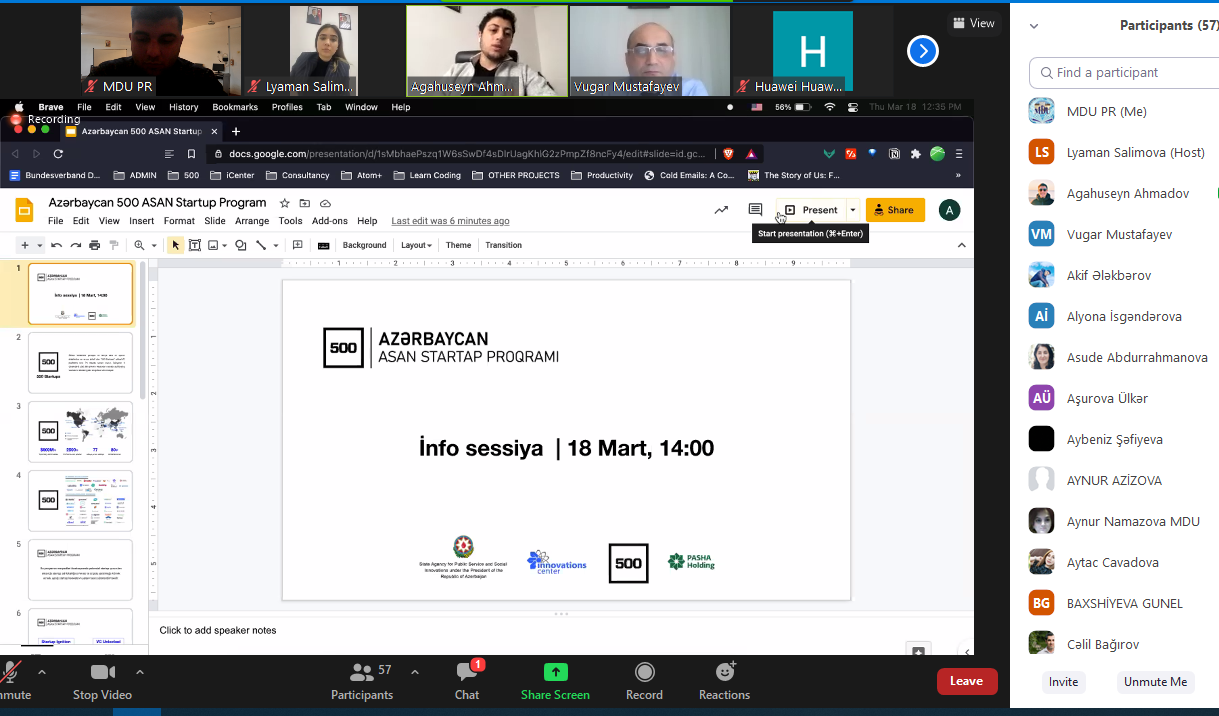Select the Line tool in the toolbar

click(x=263, y=245)
